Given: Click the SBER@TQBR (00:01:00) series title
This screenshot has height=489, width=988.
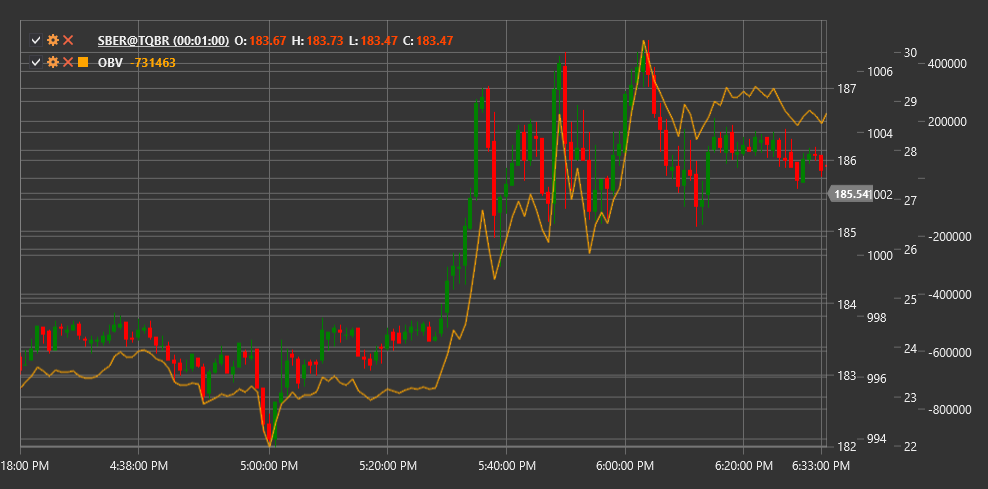Looking at the screenshot, I should (x=163, y=41).
